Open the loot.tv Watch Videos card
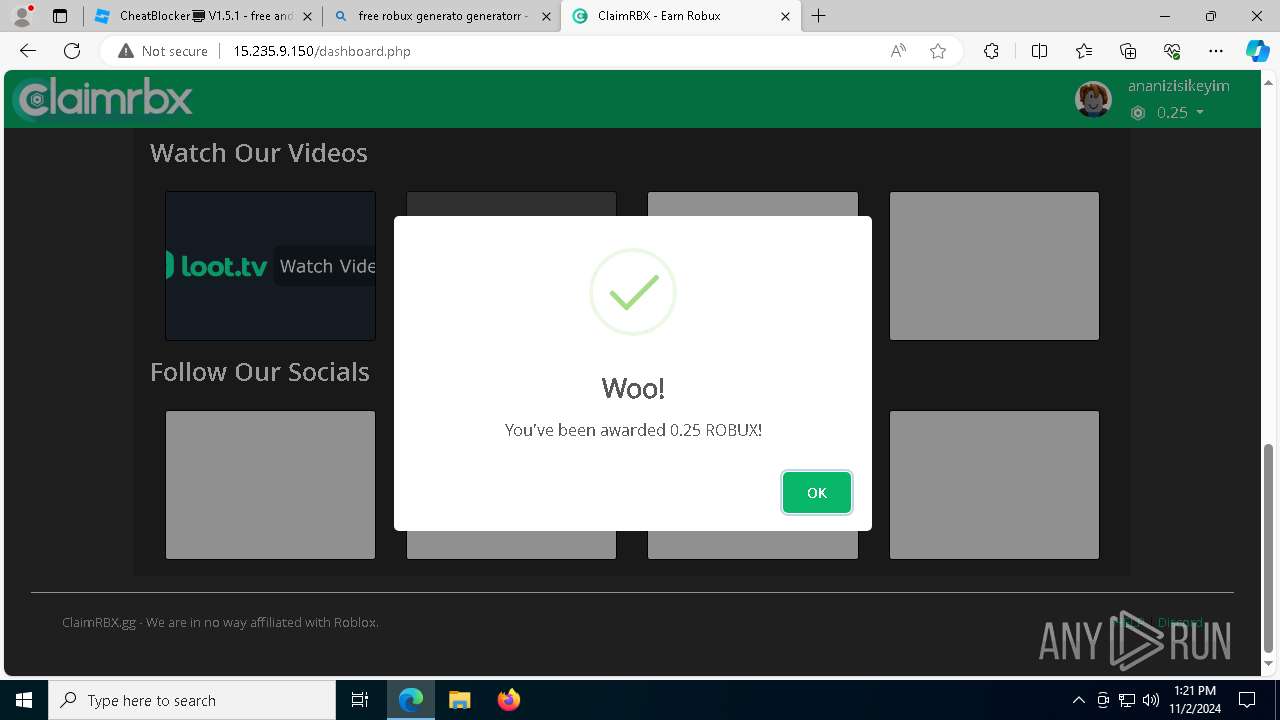This screenshot has width=1280, height=720. [270, 266]
